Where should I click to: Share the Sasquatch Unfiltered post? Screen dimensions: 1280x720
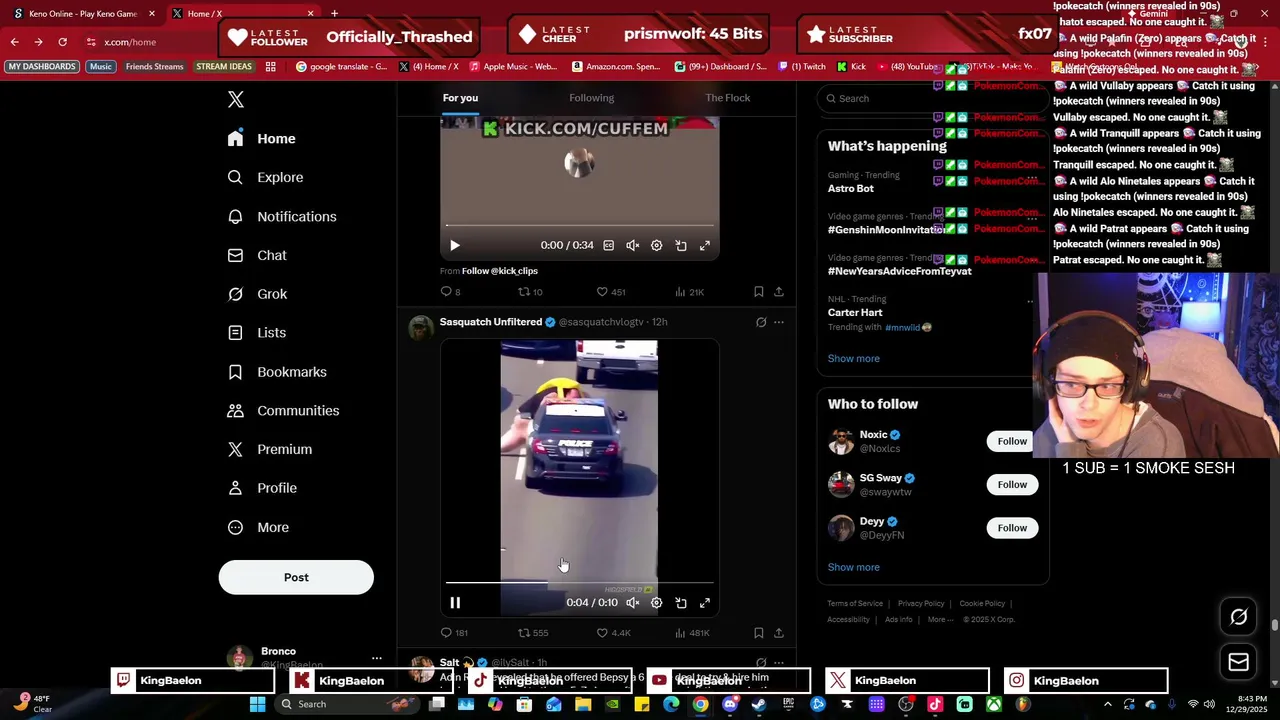click(779, 633)
